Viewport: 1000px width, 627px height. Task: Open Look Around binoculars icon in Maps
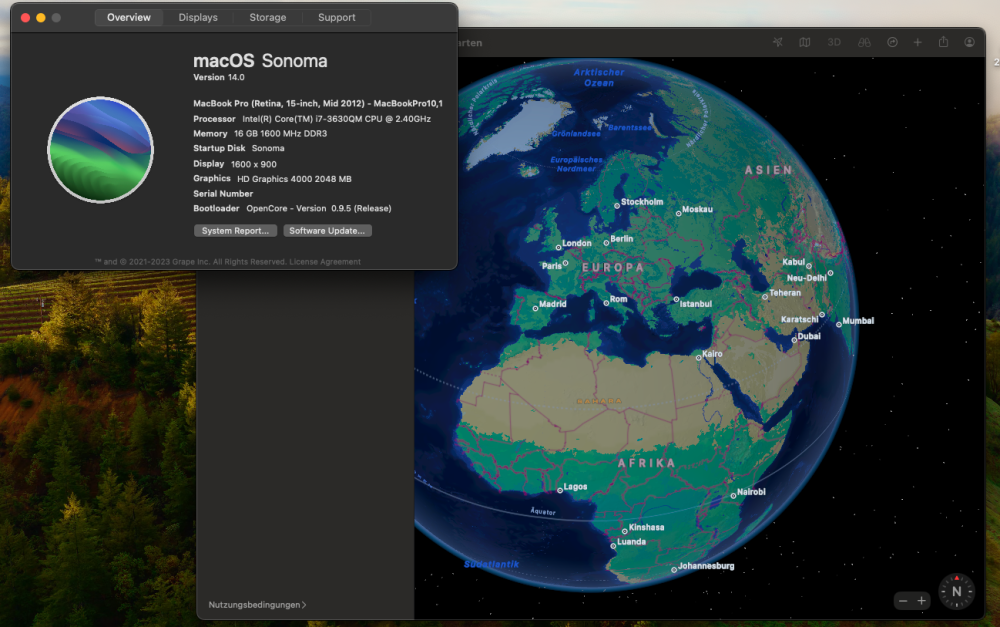pyautogui.click(x=864, y=42)
